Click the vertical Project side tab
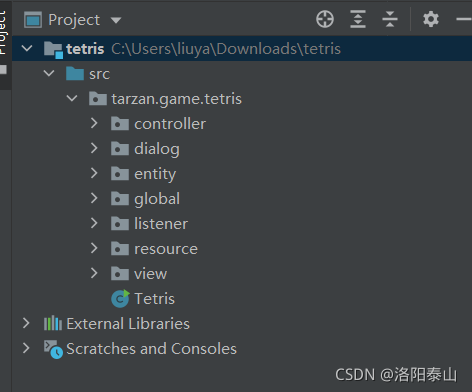472x392 pixels. pyautogui.click(x=4, y=33)
